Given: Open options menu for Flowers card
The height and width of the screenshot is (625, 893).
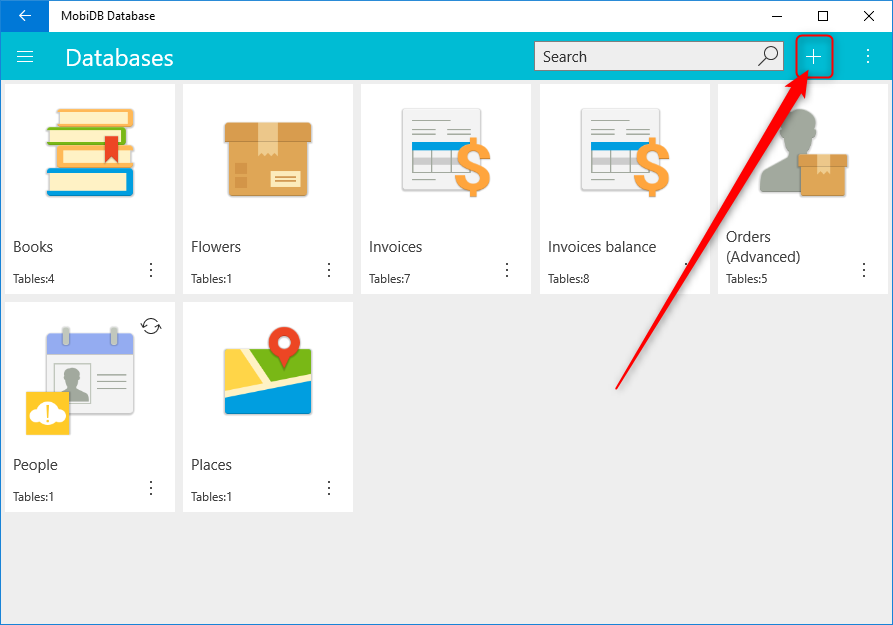Looking at the screenshot, I should [329, 269].
